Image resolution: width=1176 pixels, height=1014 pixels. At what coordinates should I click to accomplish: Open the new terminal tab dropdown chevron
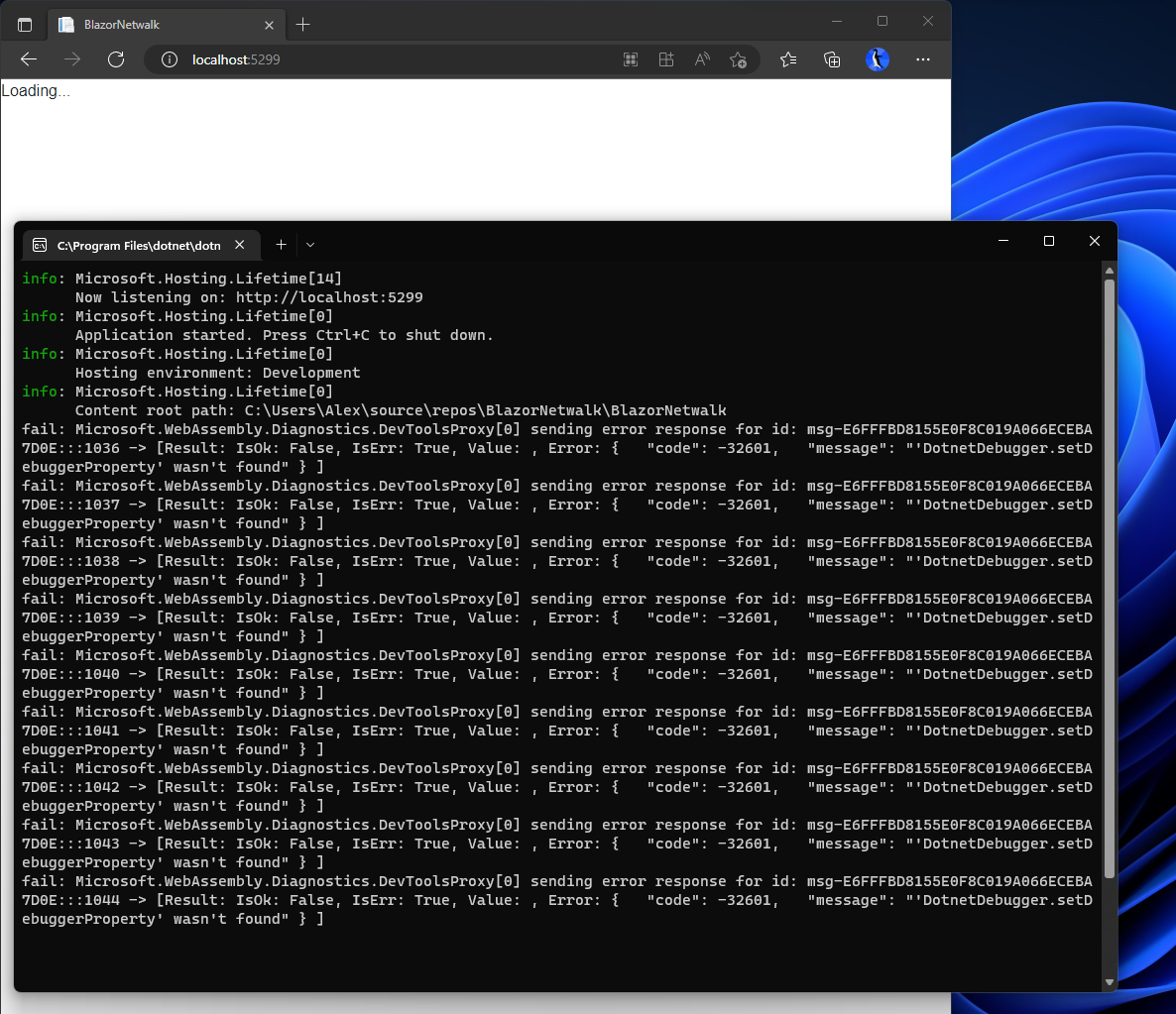[x=309, y=244]
